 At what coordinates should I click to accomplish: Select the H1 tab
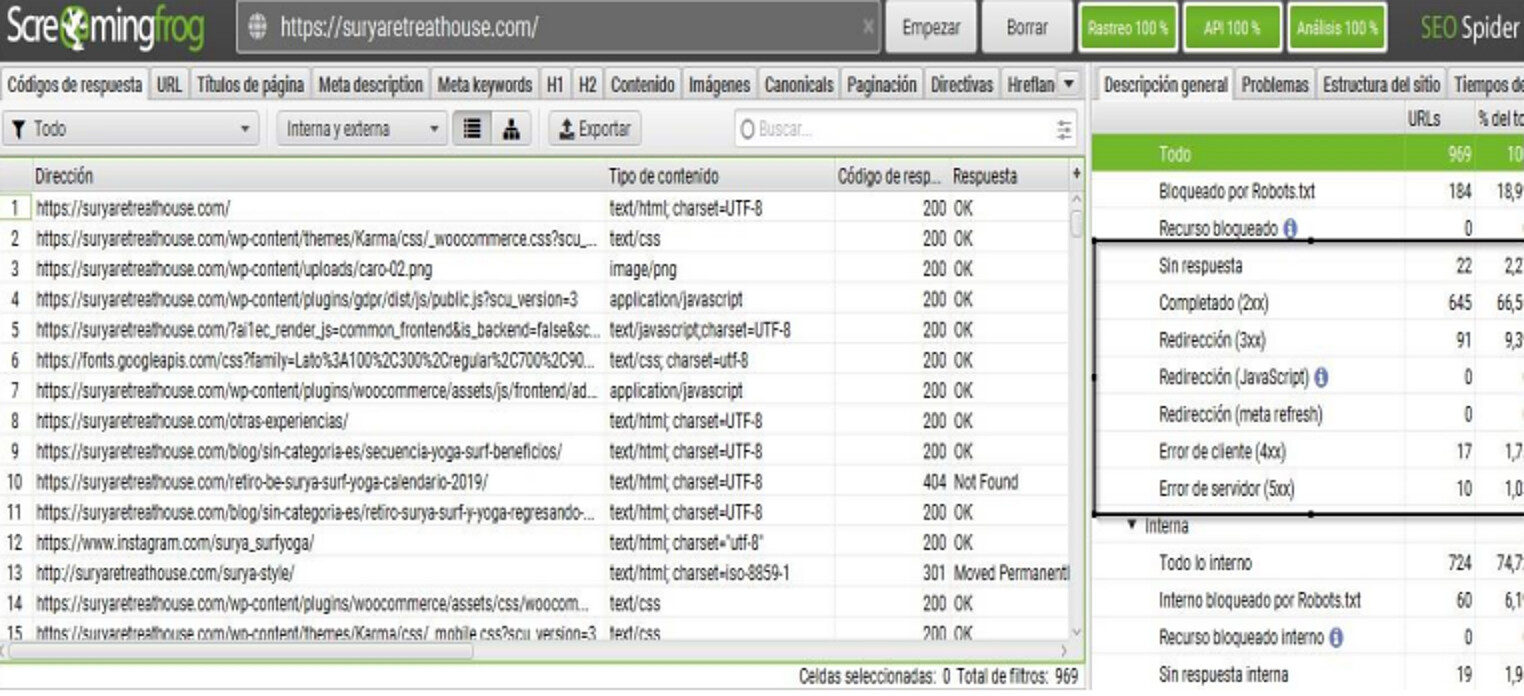(555, 85)
